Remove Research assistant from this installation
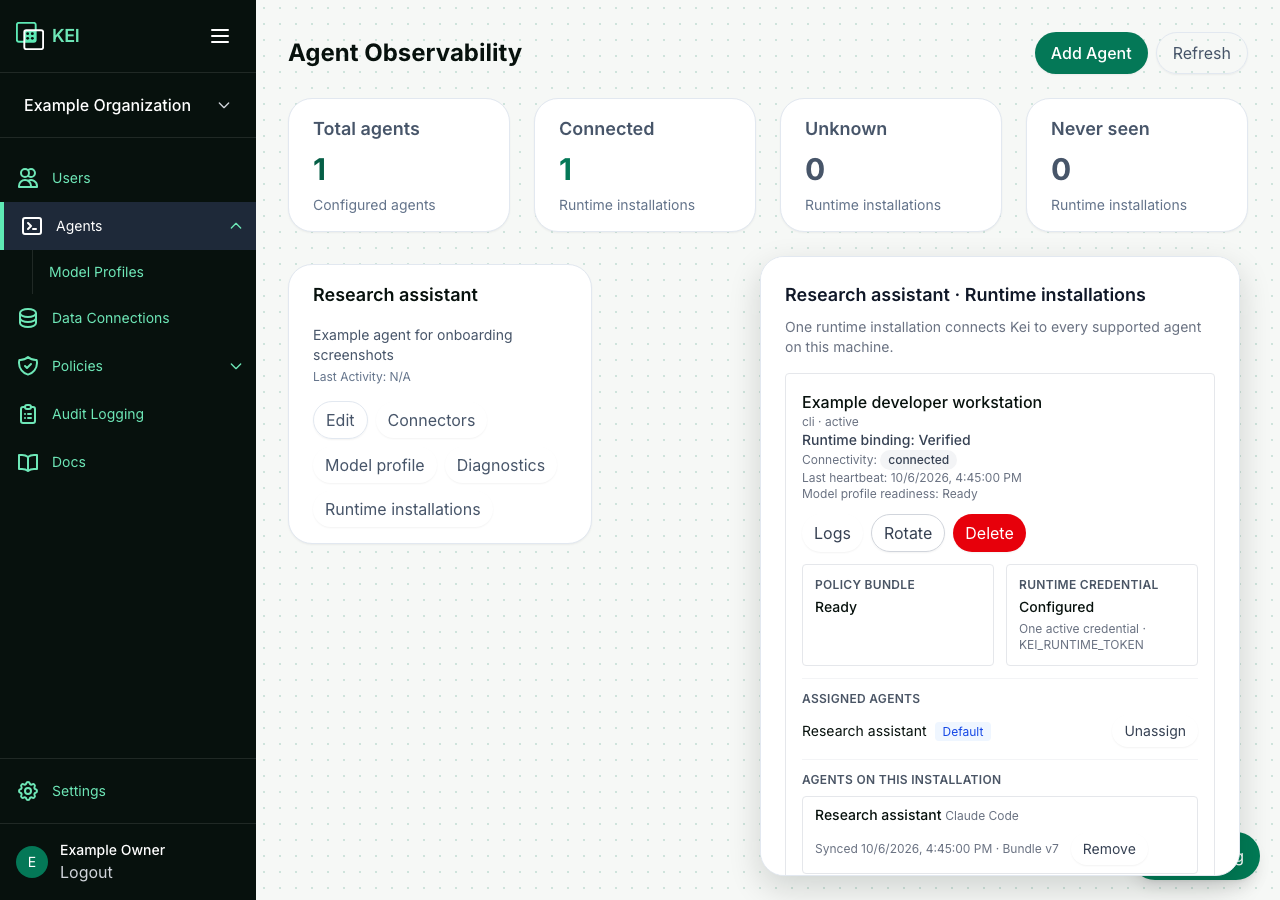Viewport: 1280px width, 900px height. coord(1109,849)
